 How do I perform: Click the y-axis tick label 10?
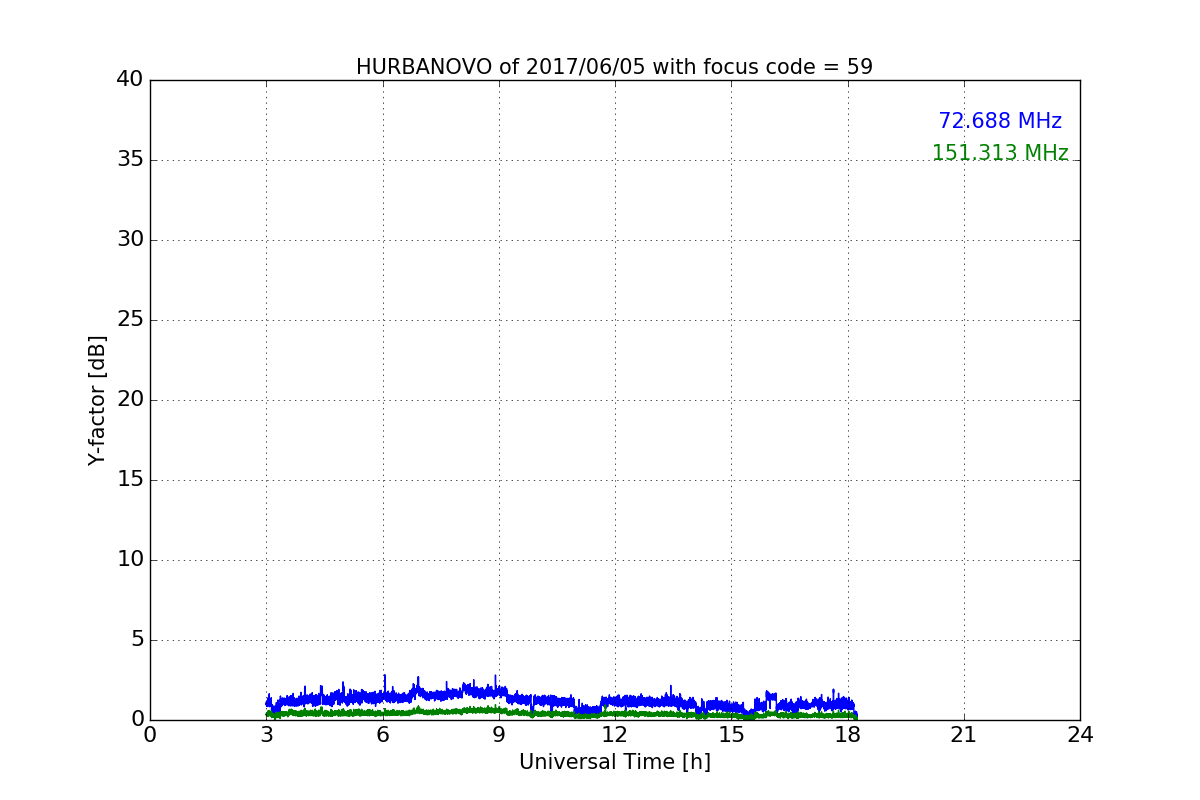(x=130, y=560)
